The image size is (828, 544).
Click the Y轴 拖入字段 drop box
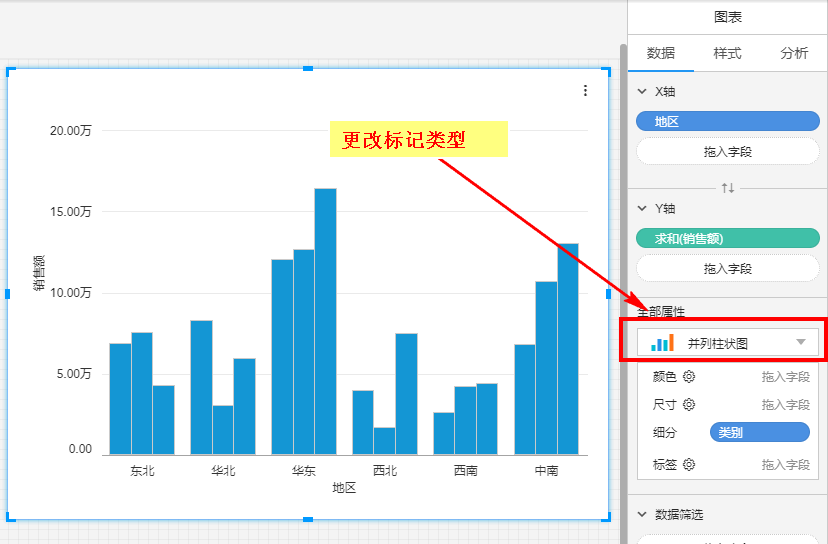728,269
